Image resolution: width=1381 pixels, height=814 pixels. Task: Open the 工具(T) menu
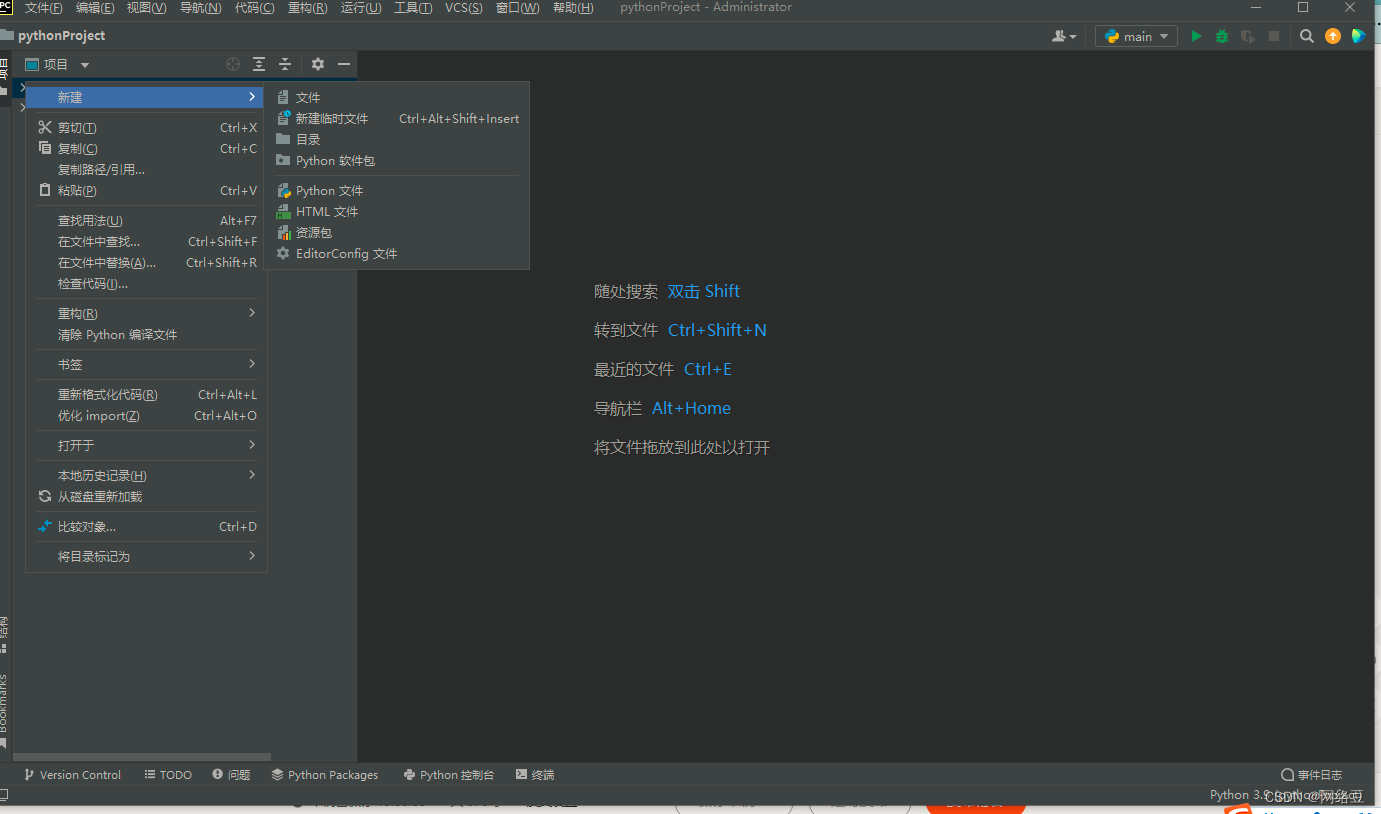(x=413, y=8)
